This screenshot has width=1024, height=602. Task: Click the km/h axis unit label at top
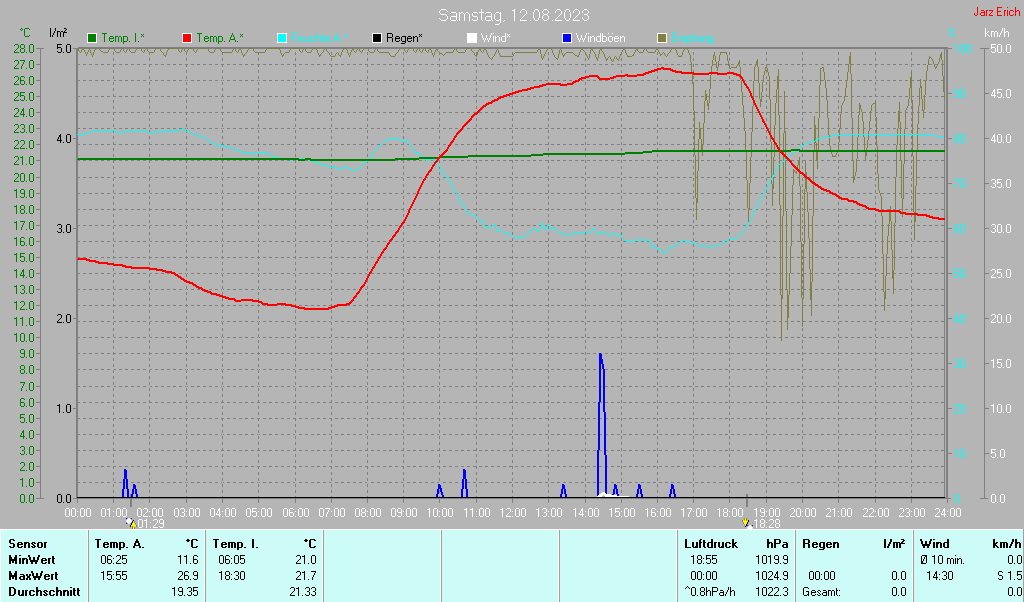pos(997,33)
